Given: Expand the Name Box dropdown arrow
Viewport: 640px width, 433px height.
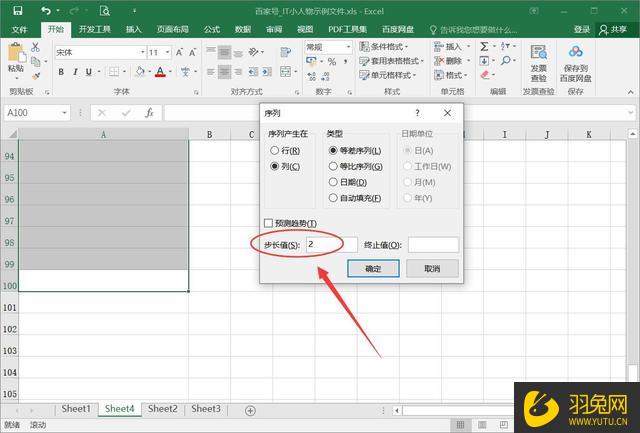Looking at the screenshot, I should coord(64,113).
